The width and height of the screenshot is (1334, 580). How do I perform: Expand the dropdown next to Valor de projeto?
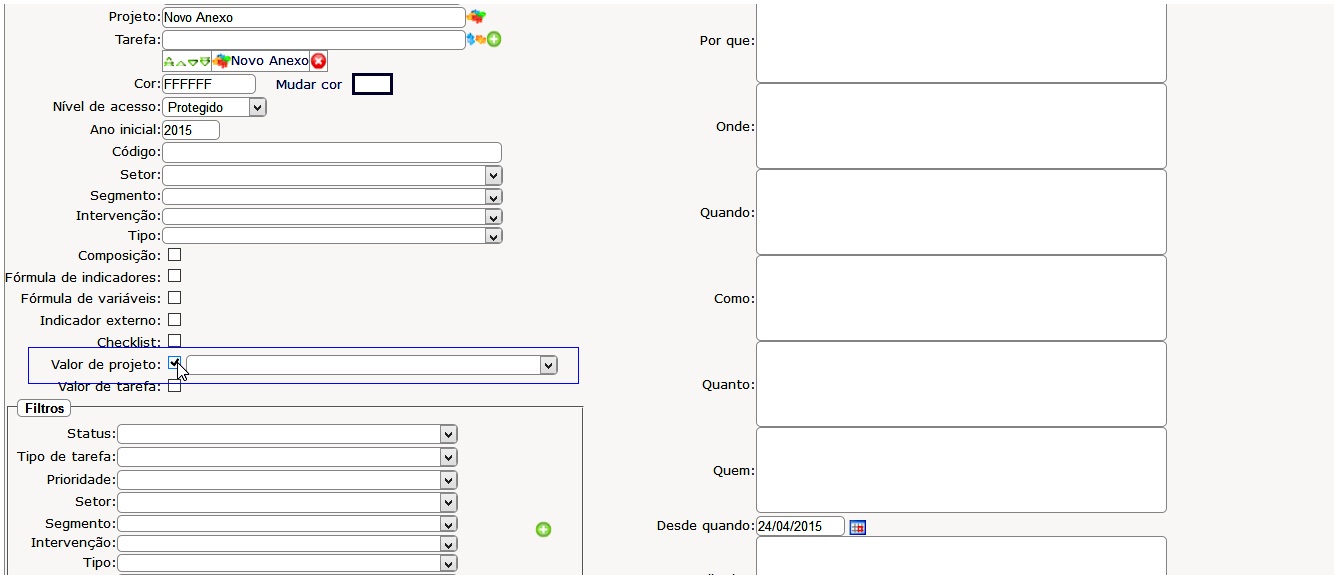click(371, 366)
